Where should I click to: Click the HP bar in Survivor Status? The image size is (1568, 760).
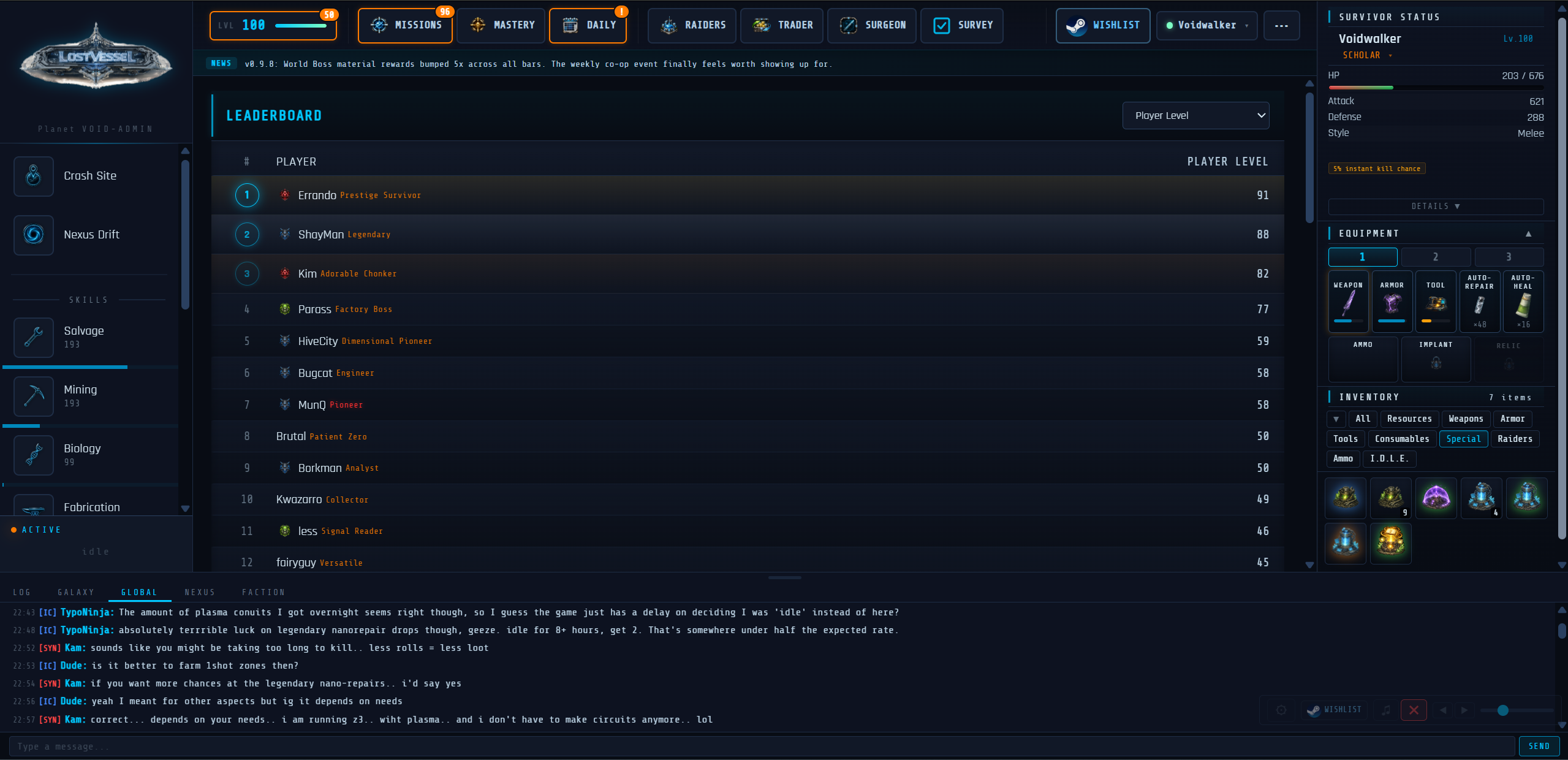pos(1436,88)
